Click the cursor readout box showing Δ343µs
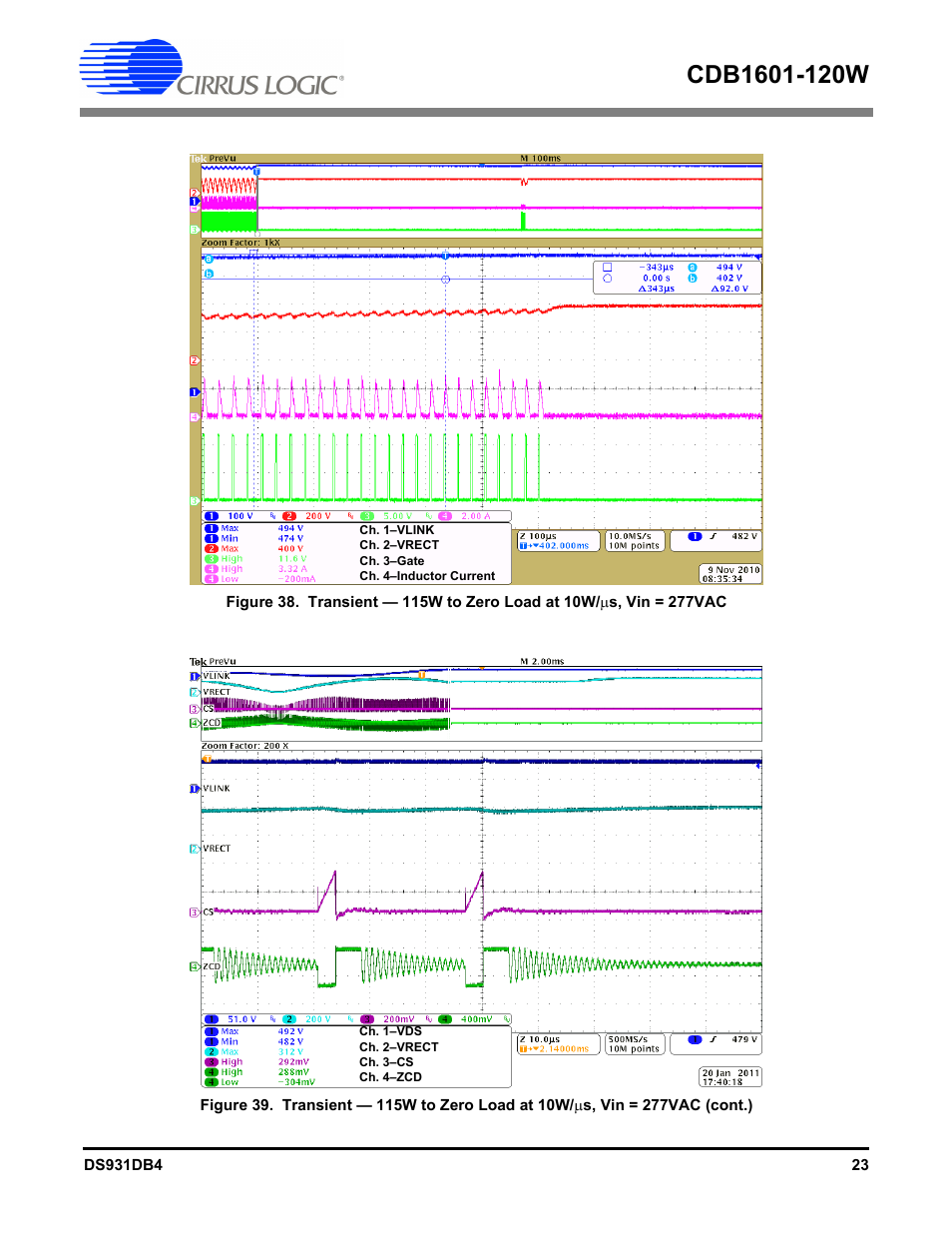Image resolution: width=952 pixels, height=1233 pixels. pos(677,278)
